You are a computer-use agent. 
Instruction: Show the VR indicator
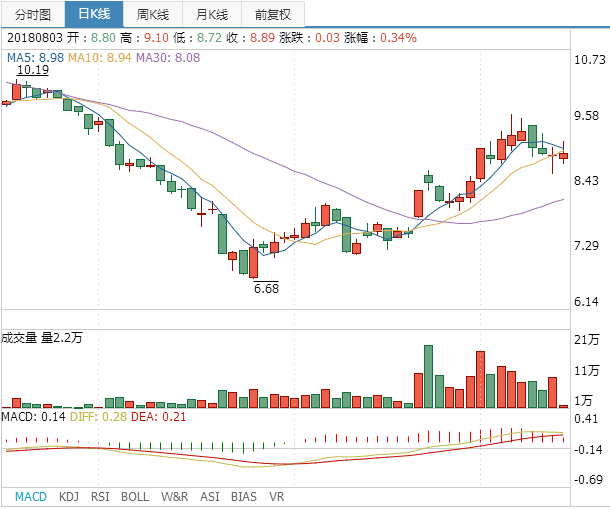point(277,497)
